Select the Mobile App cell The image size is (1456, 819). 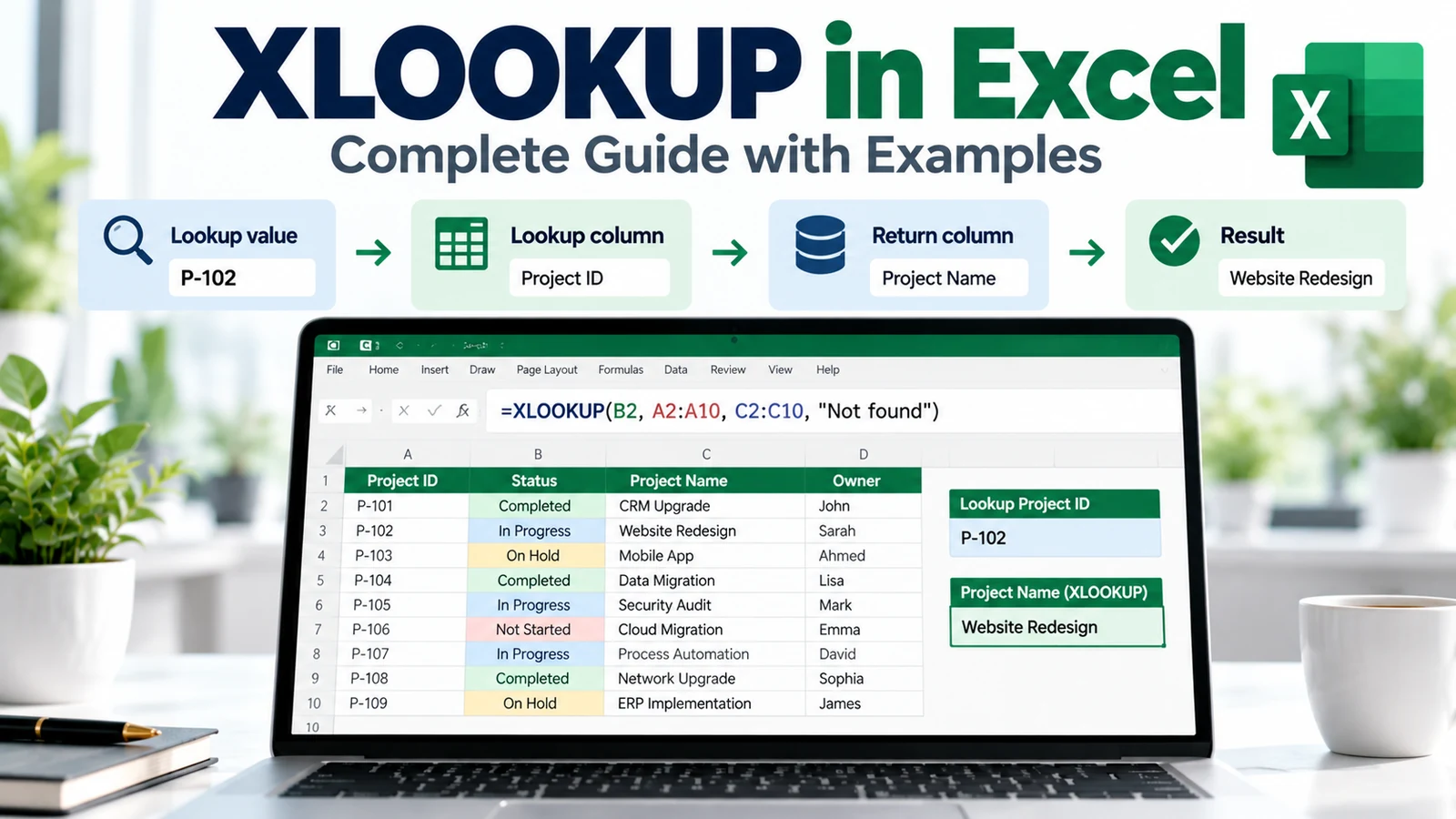click(705, 556)
